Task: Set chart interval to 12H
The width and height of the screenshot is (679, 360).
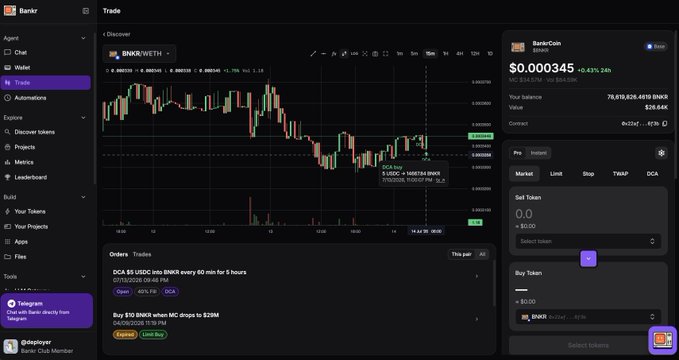Action: point(475,54)
